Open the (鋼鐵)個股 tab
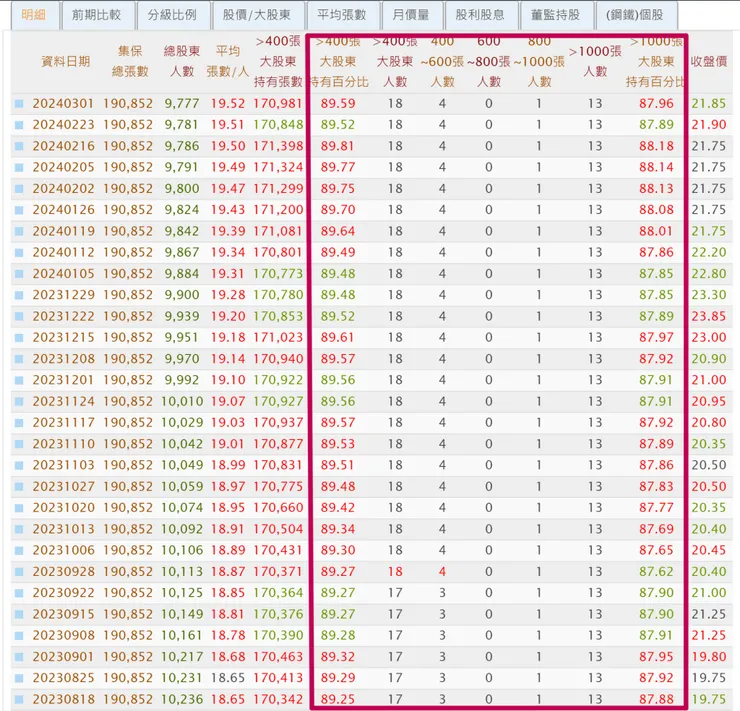 click(x=635, y=15)
